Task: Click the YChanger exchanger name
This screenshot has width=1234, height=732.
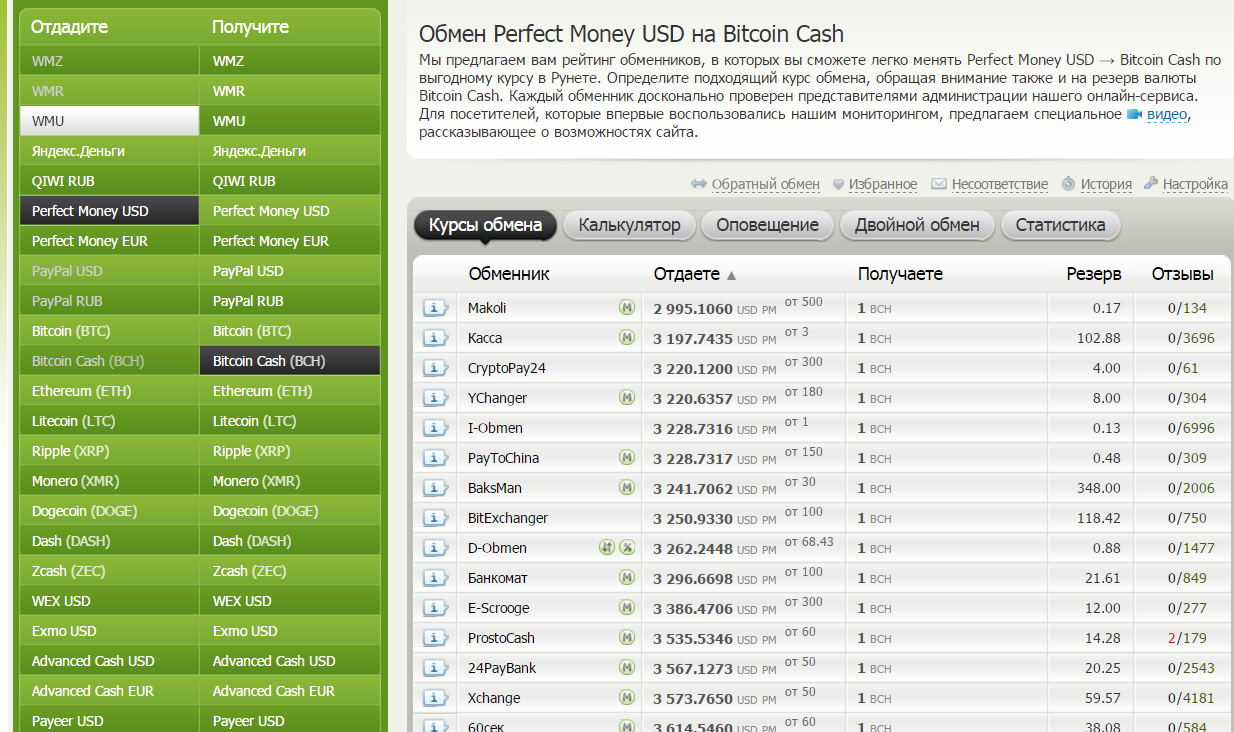Action: pyautogui.click(x=497, y=398)
